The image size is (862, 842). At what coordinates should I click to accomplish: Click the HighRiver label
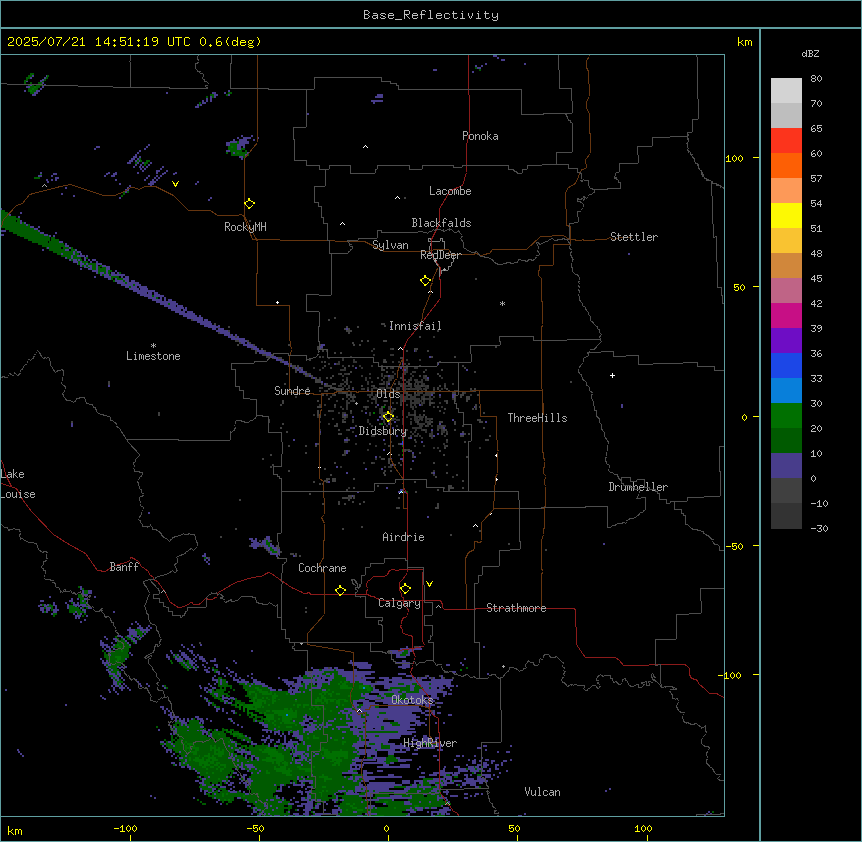click(x=430, y=743)
